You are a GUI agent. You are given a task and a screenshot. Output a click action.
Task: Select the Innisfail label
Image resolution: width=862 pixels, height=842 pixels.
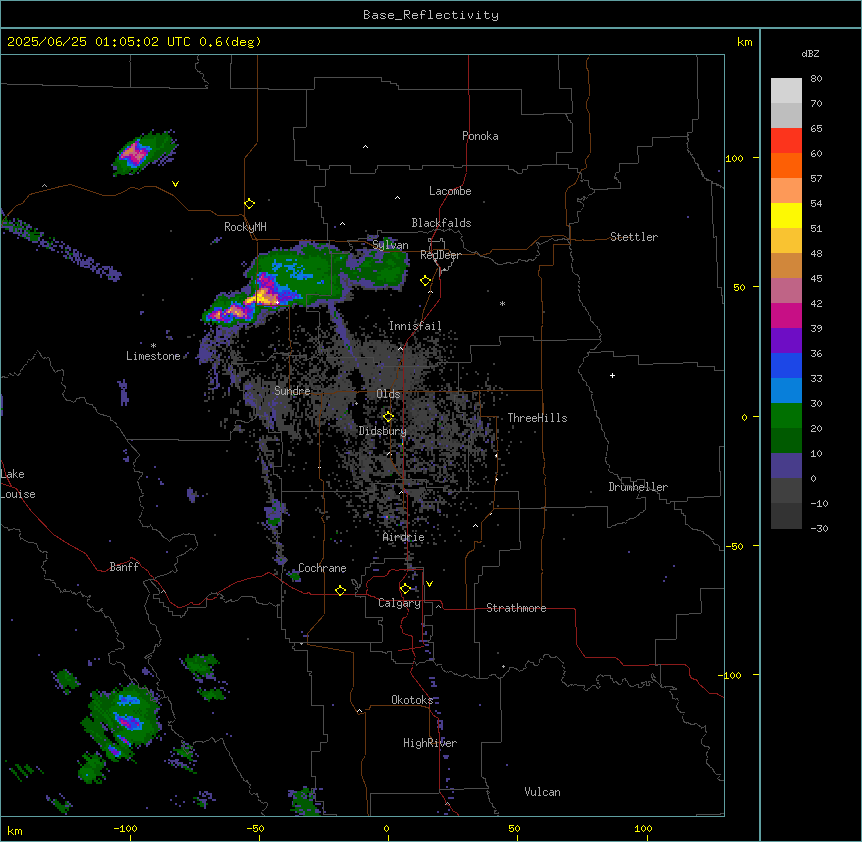[x=415, y=326]
